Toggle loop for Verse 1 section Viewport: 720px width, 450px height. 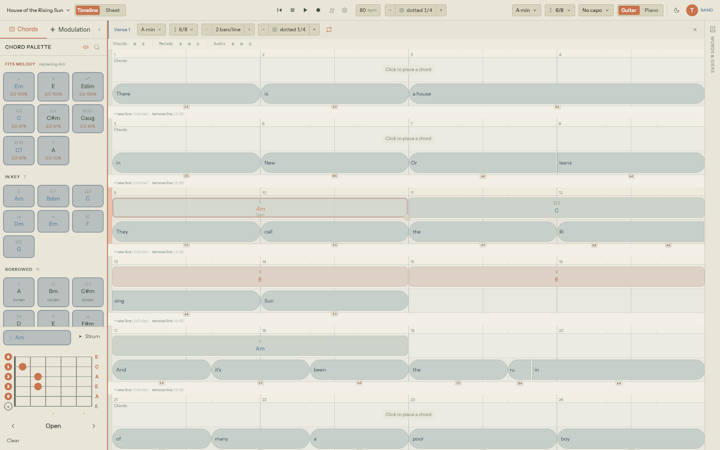coord(329,29)
